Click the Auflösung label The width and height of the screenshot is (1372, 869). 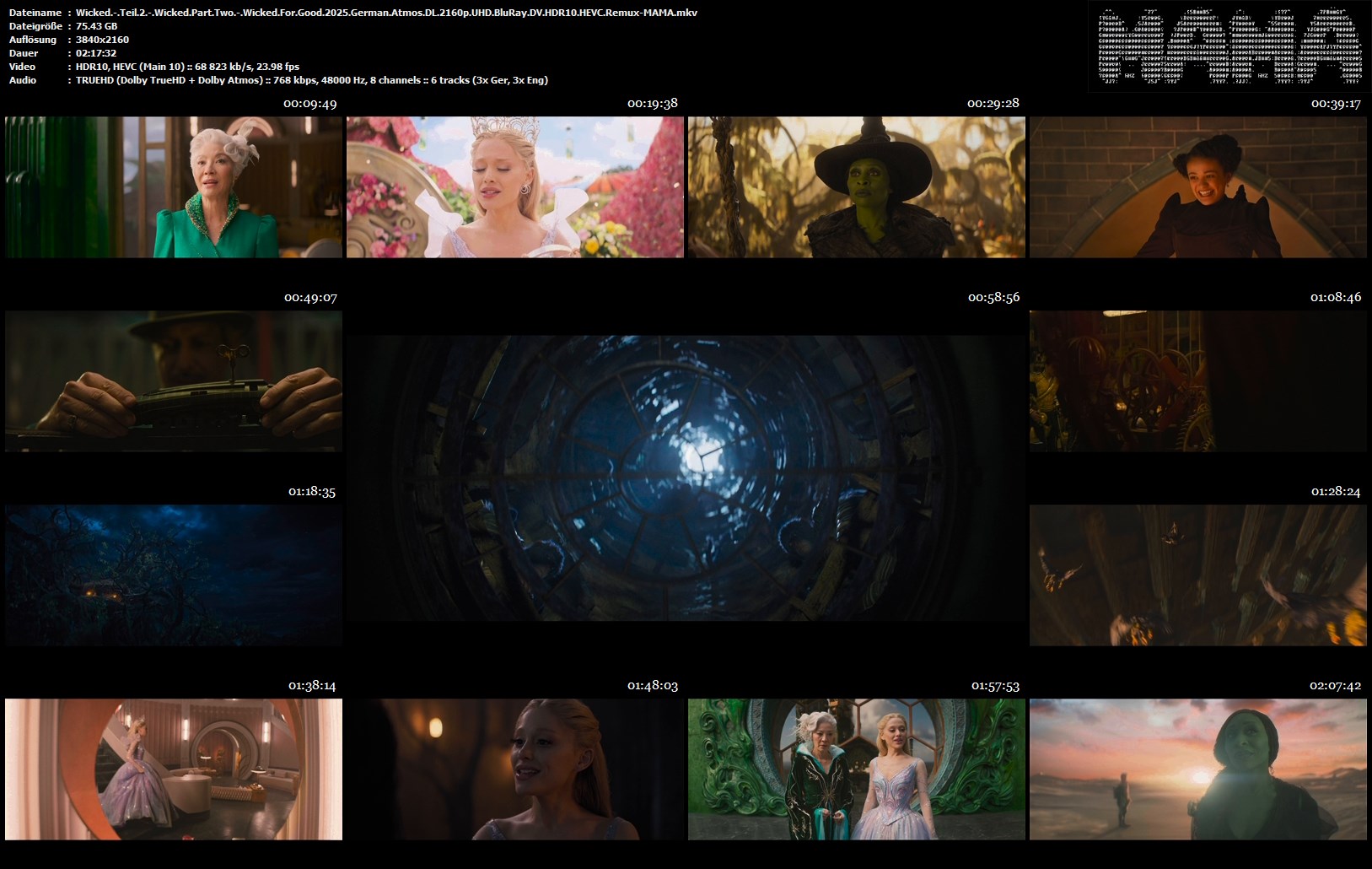point(33,40)
